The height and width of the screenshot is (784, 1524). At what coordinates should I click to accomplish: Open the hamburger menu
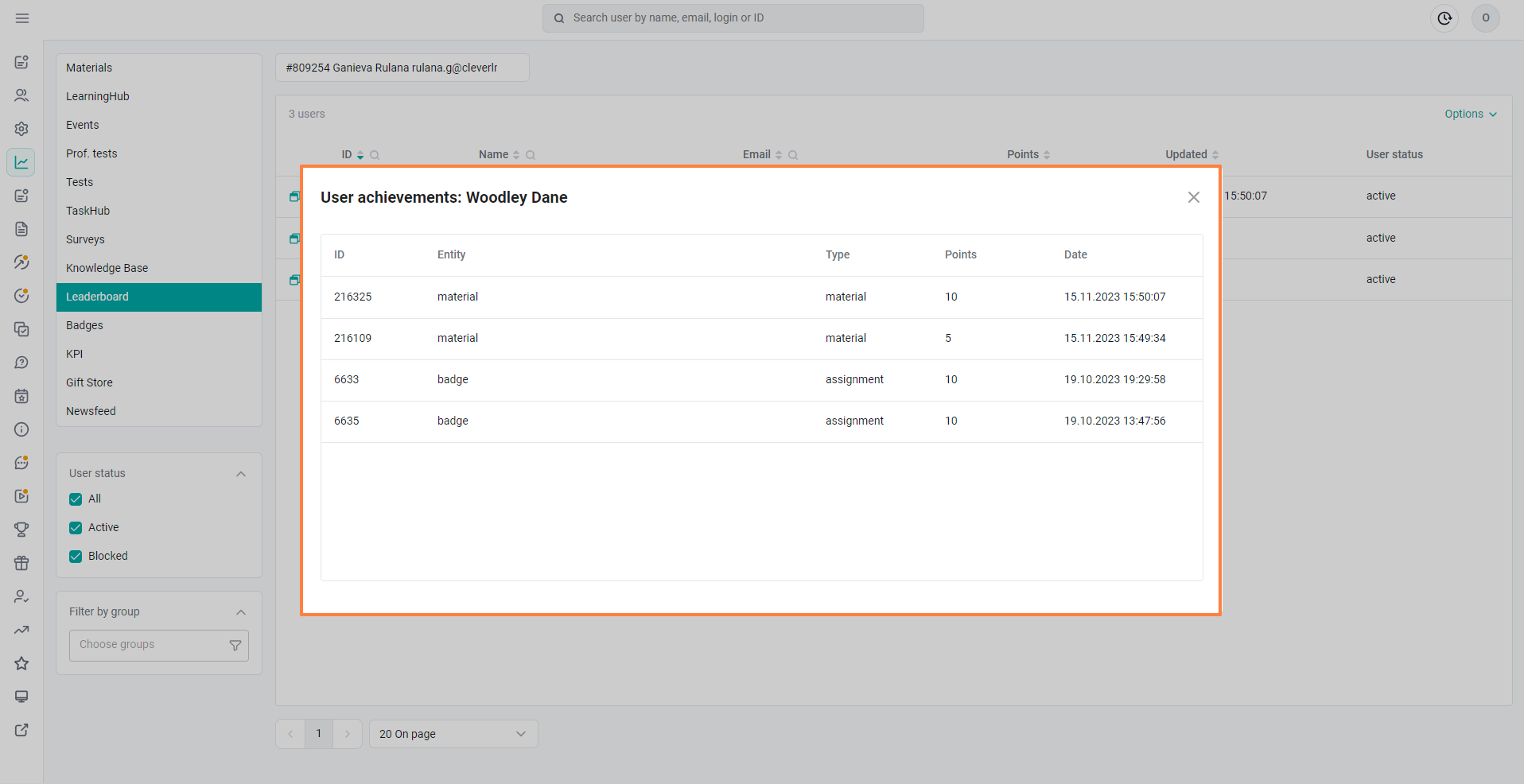click(22, 18)
